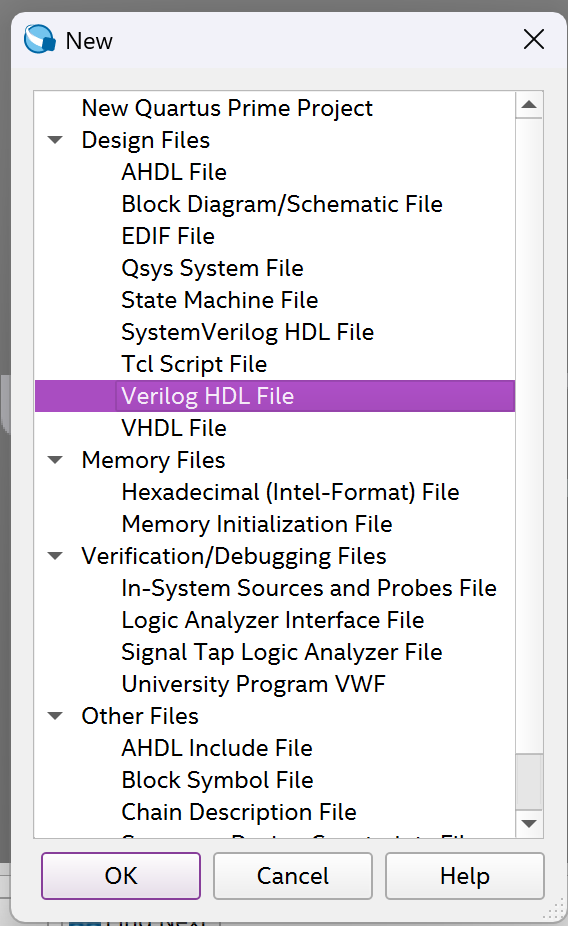Select Signal Tap Logic Analyzer File
This screenshot has width=568, height=926.
(282, 652)
